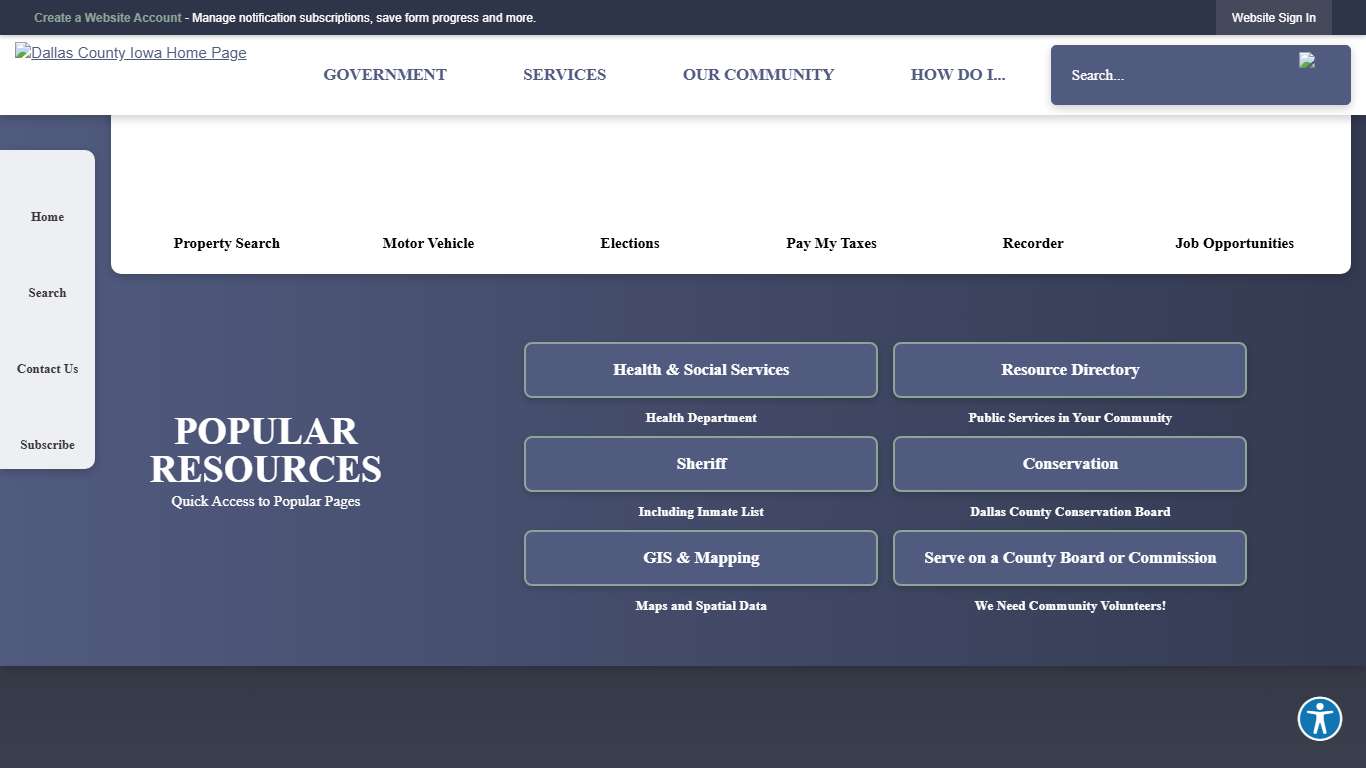Select the OUR COMMUNITY menu item

click(x=758, y=74)
